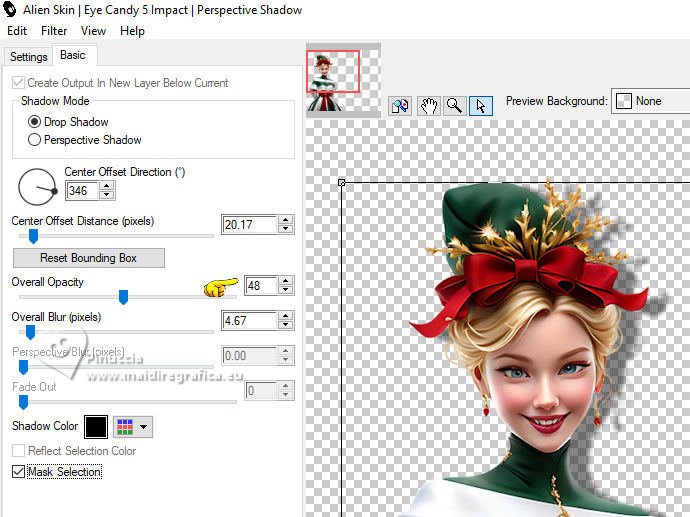Expand shadow color presets dropdown arrow
Screen dimensions: 690x517
[x=143, y=427]
